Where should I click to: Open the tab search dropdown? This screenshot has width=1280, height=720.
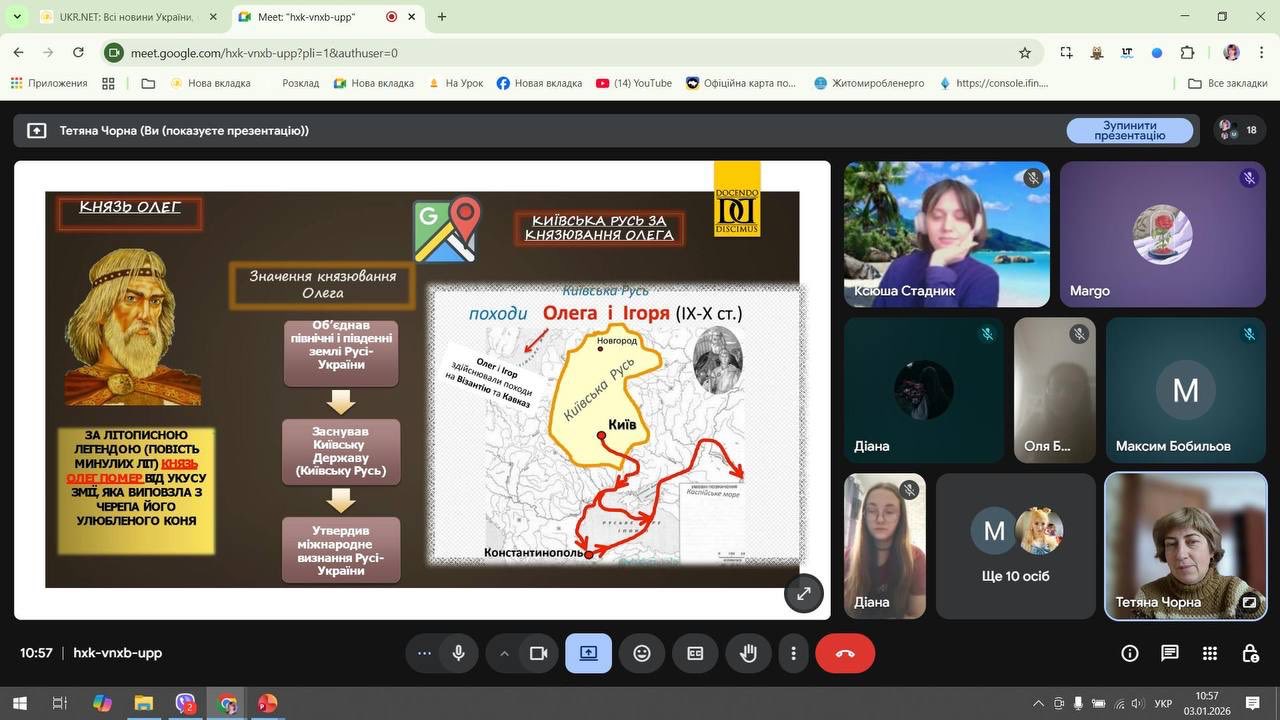(x=17, y=17)
